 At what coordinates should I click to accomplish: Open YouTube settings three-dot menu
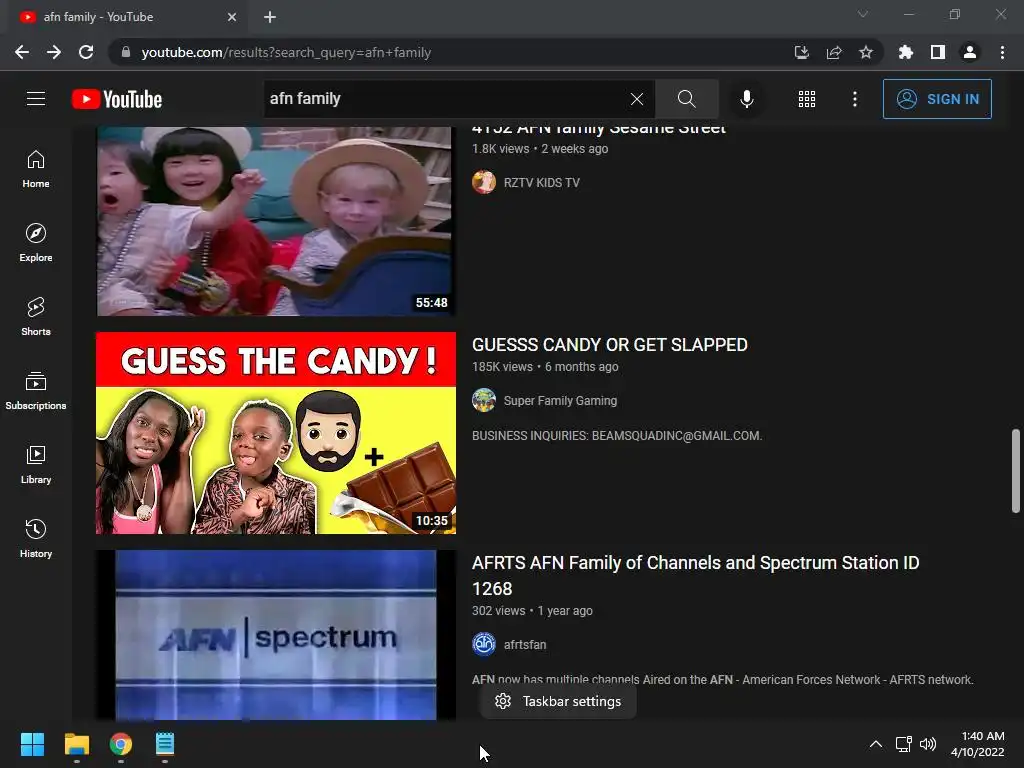pyautogui.click(x=855, y=99)
